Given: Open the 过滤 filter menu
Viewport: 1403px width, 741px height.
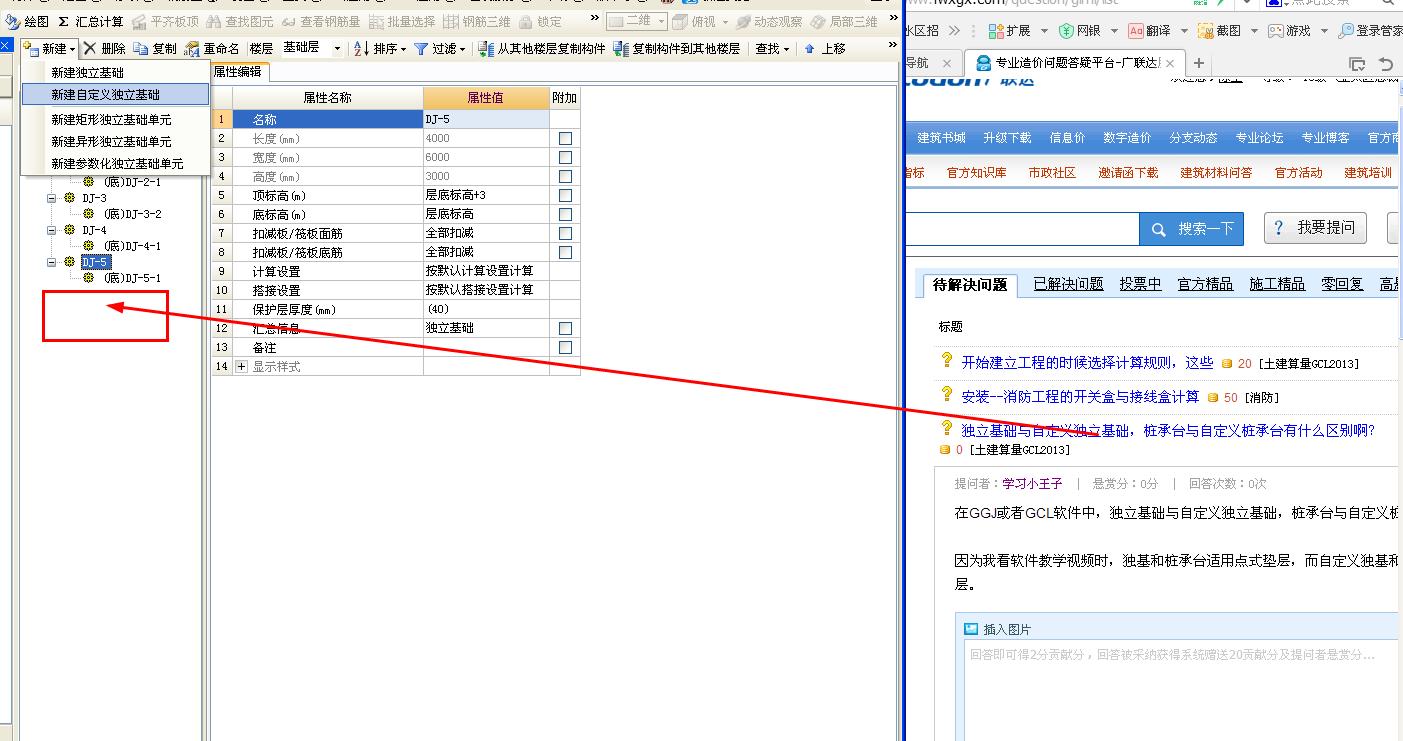Looking at the screenshot, I should [440, 48].
